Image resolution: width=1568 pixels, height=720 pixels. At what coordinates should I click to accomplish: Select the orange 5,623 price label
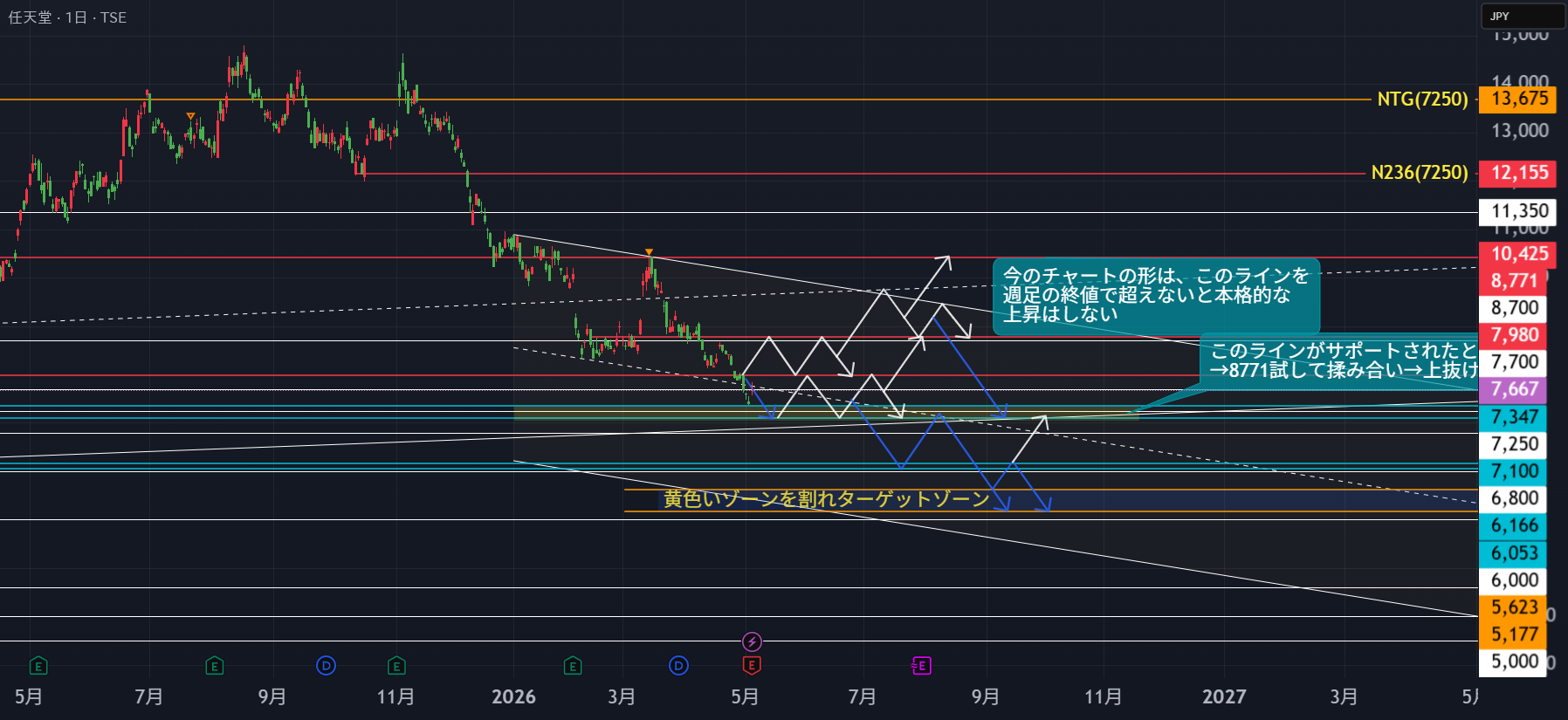1513,607
